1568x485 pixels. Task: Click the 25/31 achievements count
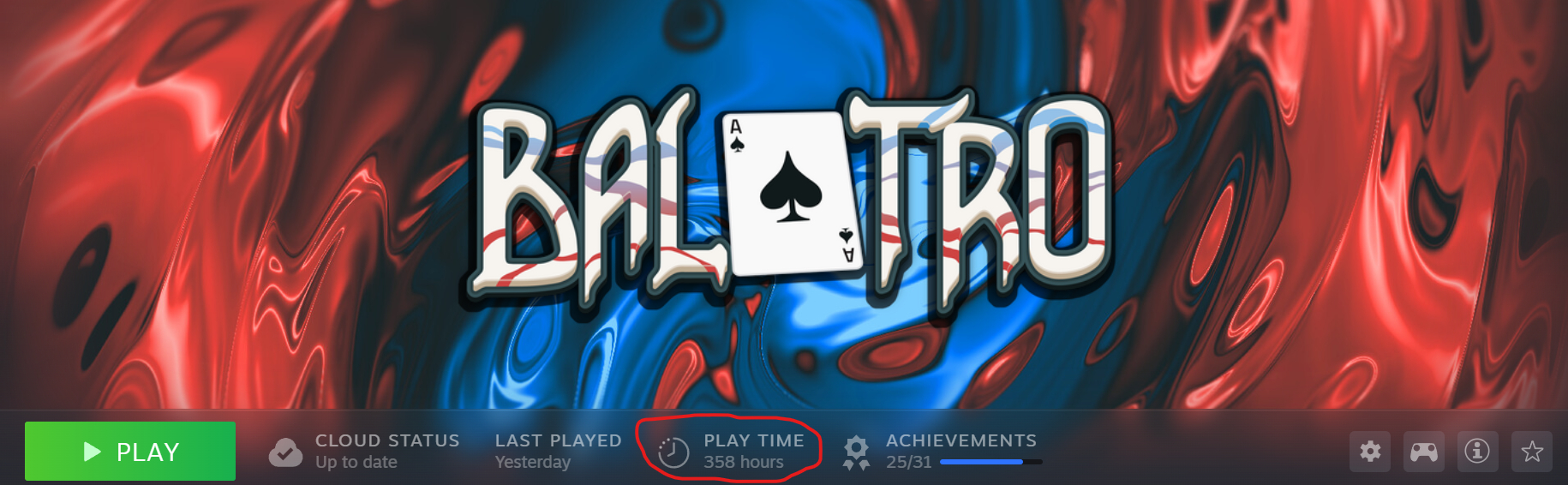click(909, 462)
